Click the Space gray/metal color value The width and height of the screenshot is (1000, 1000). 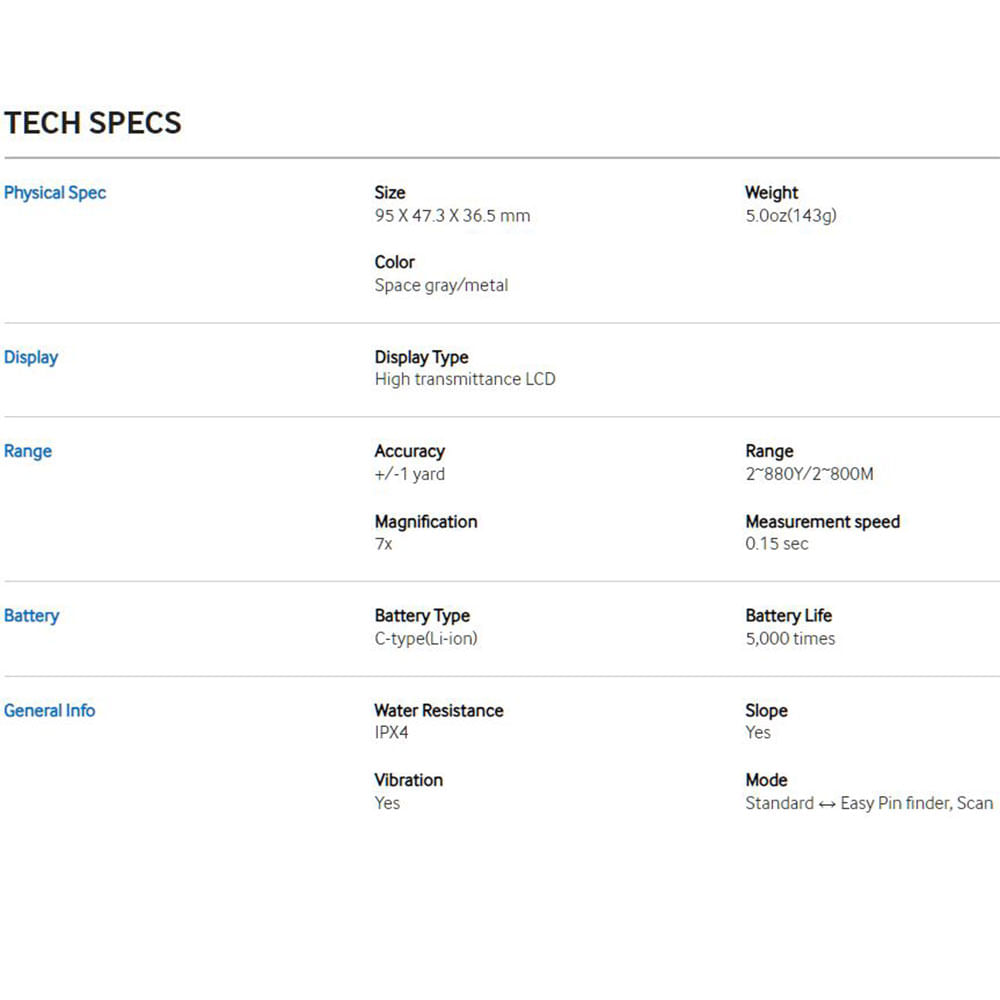click(x=441, y=285)
